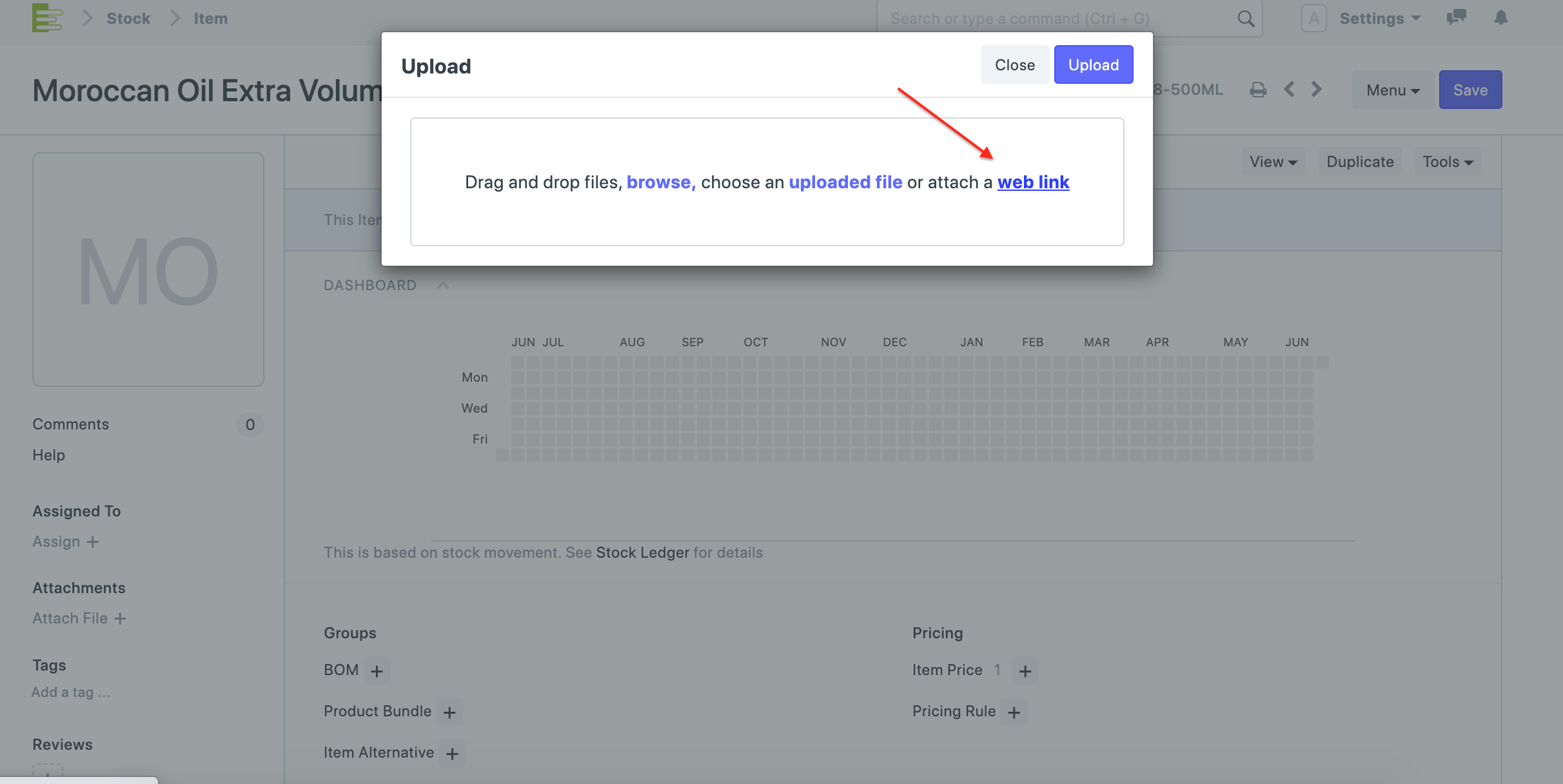Go to next item arrow
Screen dimensions: 1563x784
[1316, 90]
